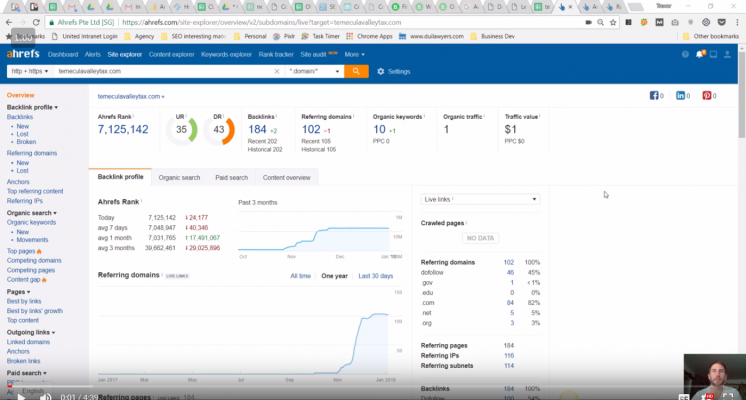The width and height of the screenshot is (746, 400).
Task: Switch to the Organic search tab
Action: tap(179, 177)
